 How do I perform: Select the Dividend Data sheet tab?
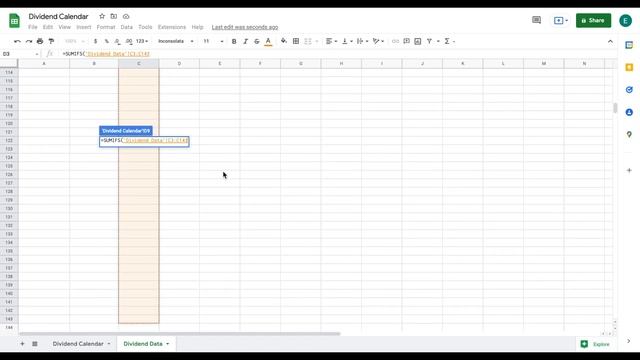[143, 344]
